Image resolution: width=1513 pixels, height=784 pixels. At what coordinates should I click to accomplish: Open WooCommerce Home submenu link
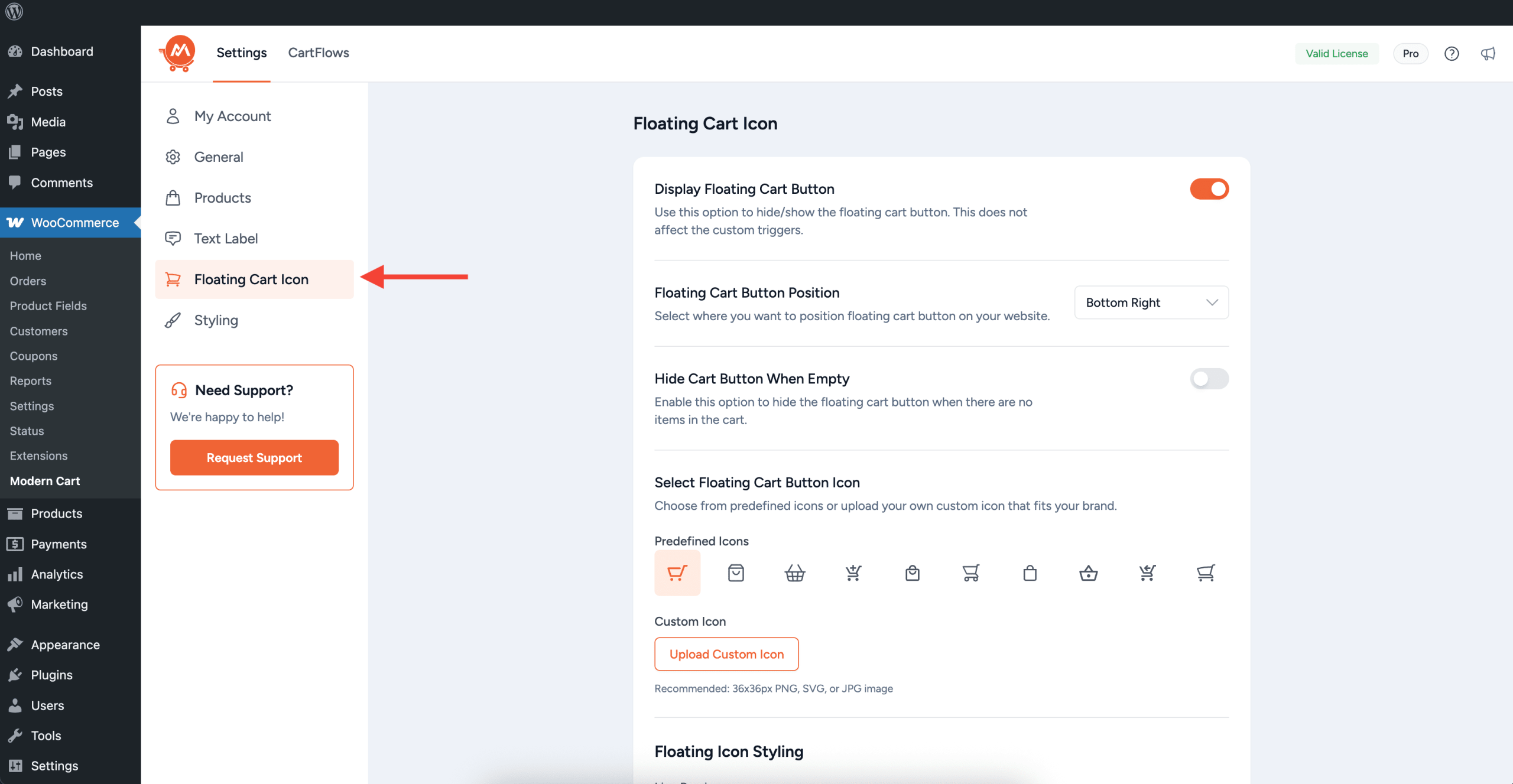click(x=25, y=256)
